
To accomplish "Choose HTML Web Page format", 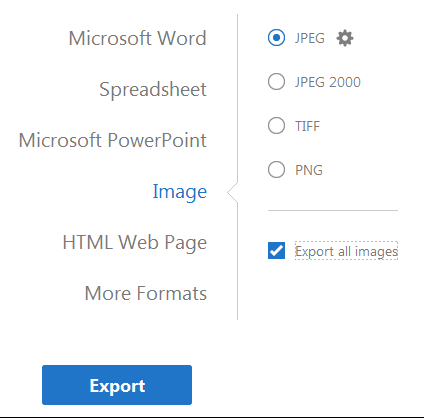I will tap(135, 242).
